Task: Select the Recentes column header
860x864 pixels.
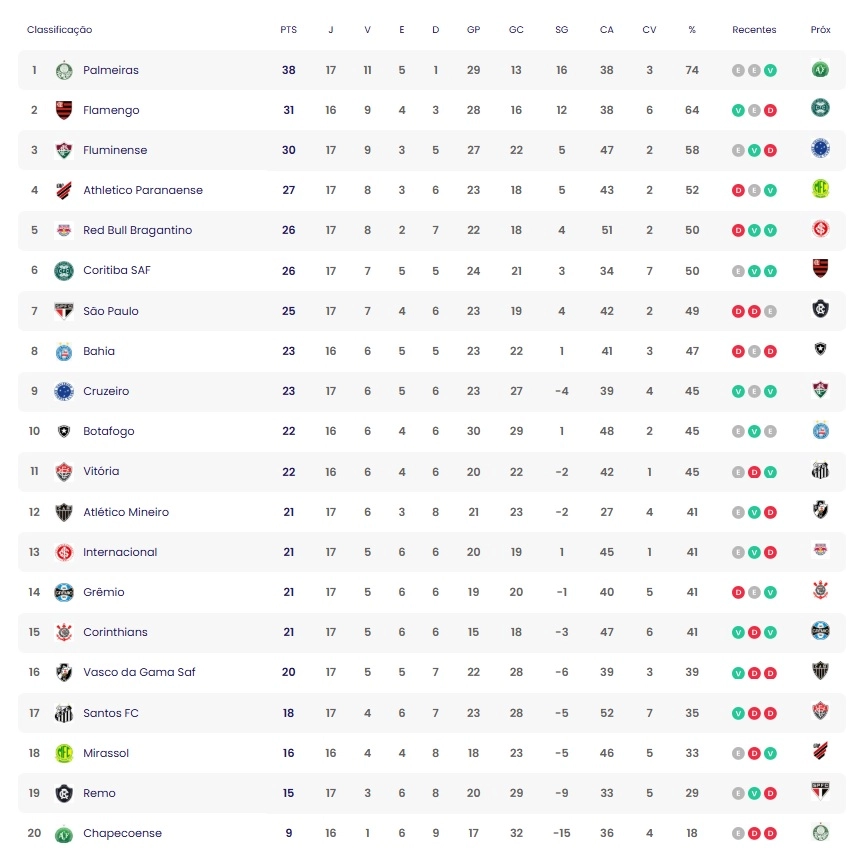Action: pos(754,30)
